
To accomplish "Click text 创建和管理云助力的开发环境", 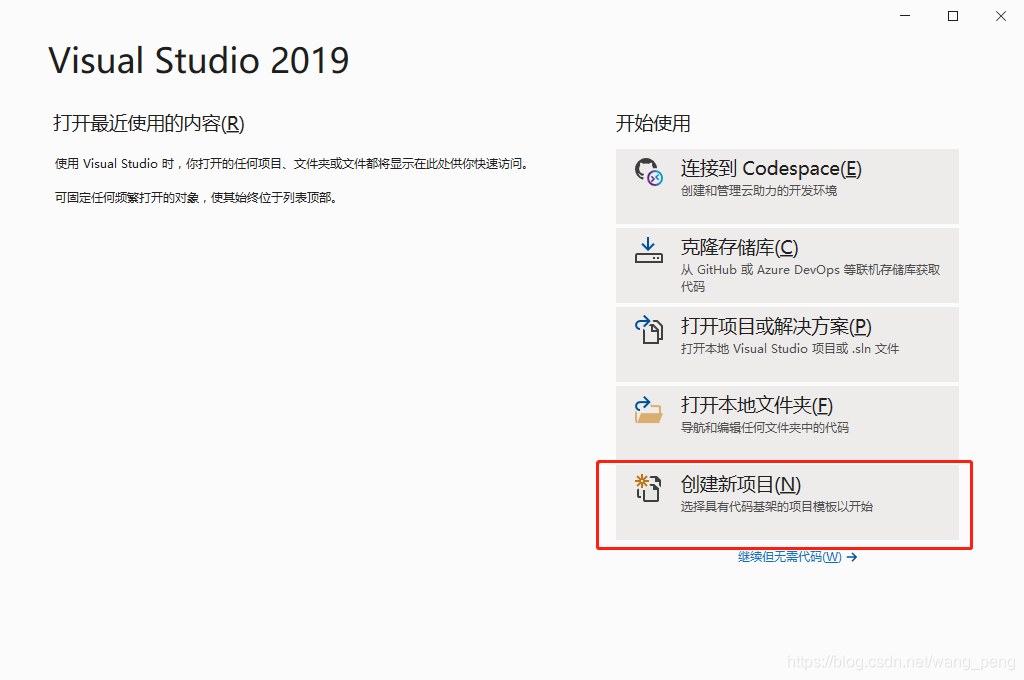I will point(759,191).
